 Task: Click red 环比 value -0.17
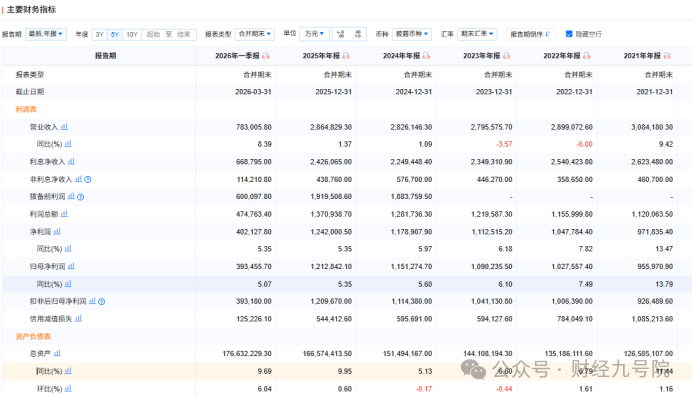tap(424, 389)
